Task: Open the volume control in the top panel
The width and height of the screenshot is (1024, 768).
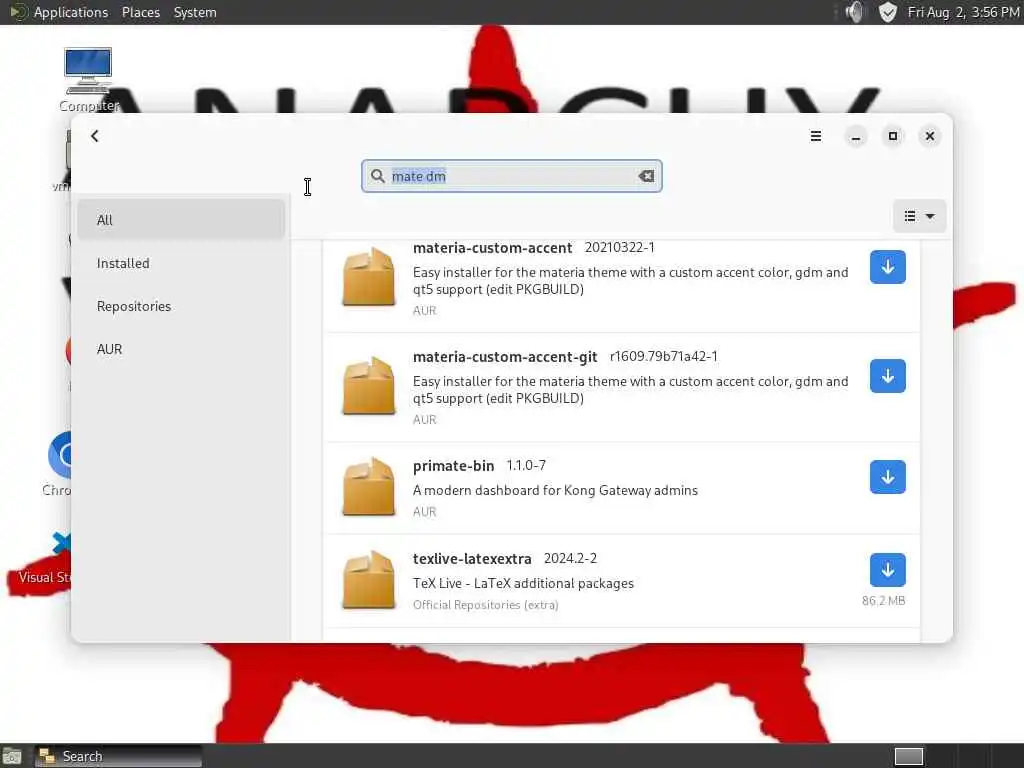Action: pyautogui.click(x=854, y=12)
